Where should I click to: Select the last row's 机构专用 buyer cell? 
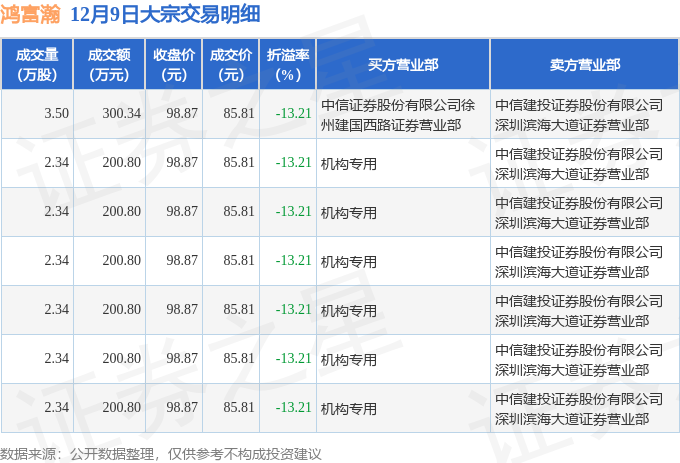[349, 408]
